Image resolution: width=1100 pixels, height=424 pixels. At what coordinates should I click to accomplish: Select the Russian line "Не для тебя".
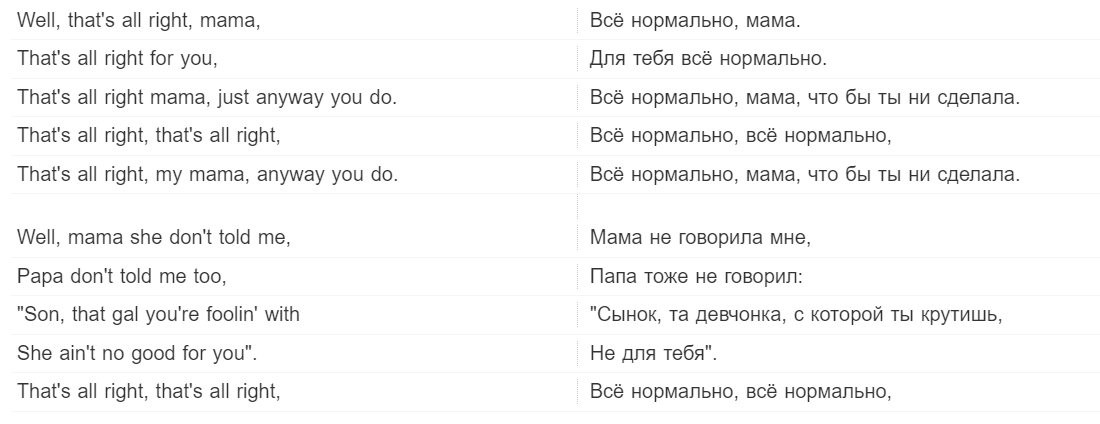(x=652, y=353)
